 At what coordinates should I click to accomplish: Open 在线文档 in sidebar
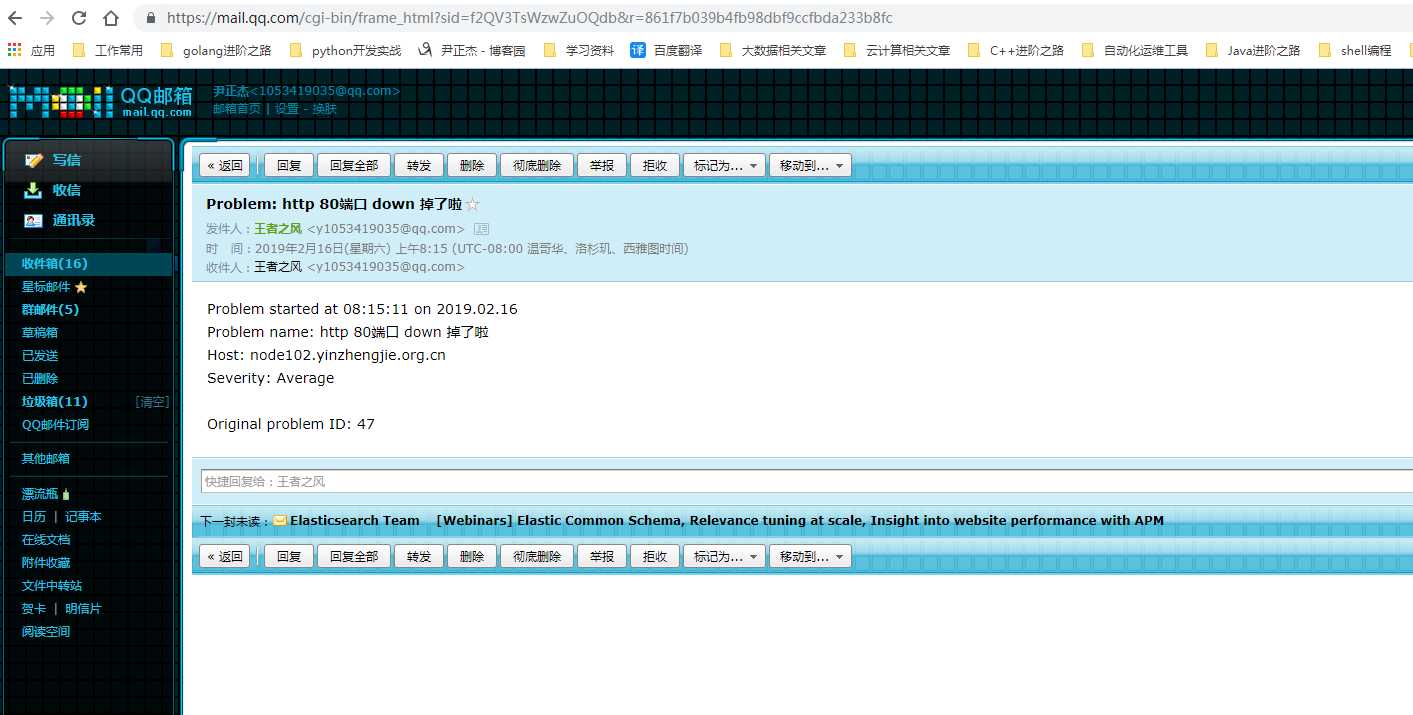46,540
